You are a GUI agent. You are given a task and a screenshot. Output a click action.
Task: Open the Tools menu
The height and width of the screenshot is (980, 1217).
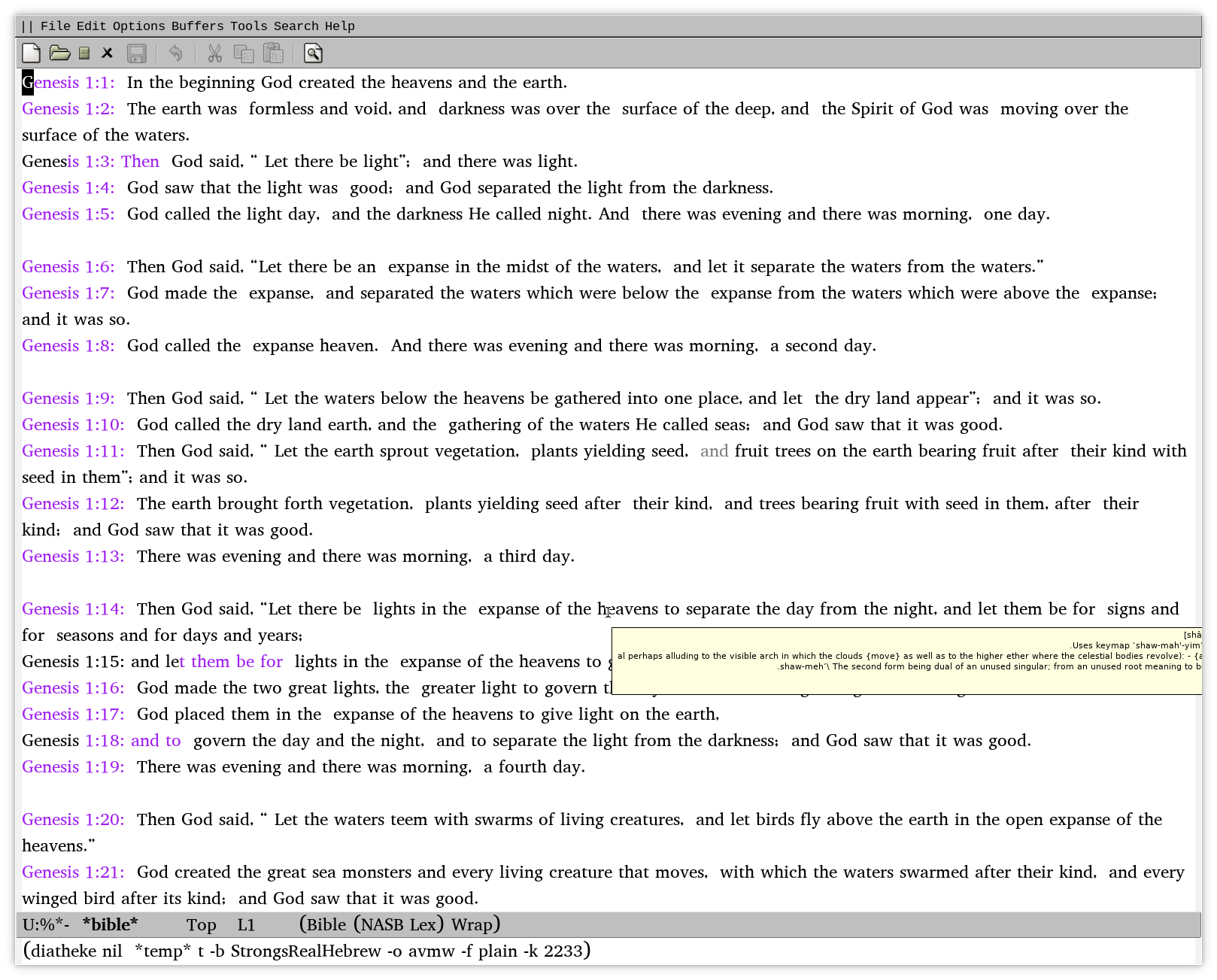click(248, 26)
